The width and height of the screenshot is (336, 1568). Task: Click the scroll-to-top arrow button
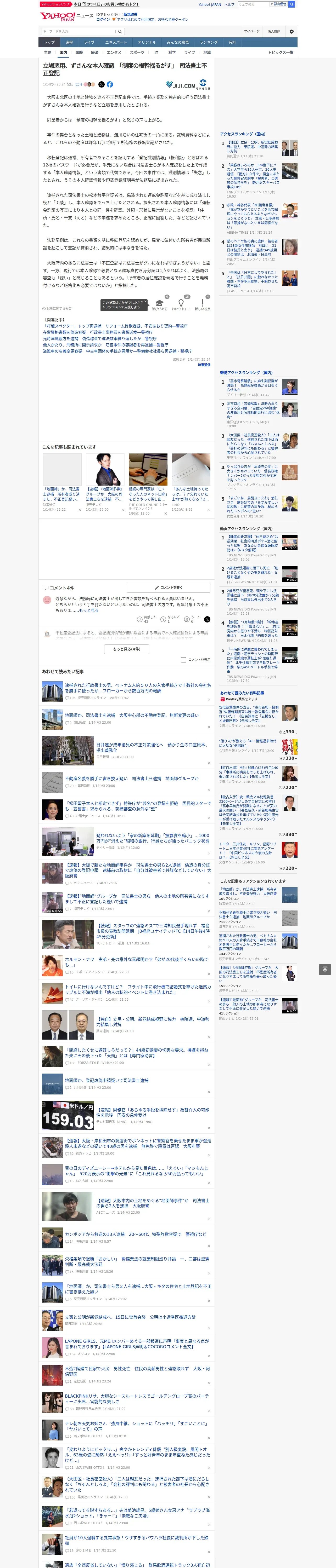coord(325,970)
